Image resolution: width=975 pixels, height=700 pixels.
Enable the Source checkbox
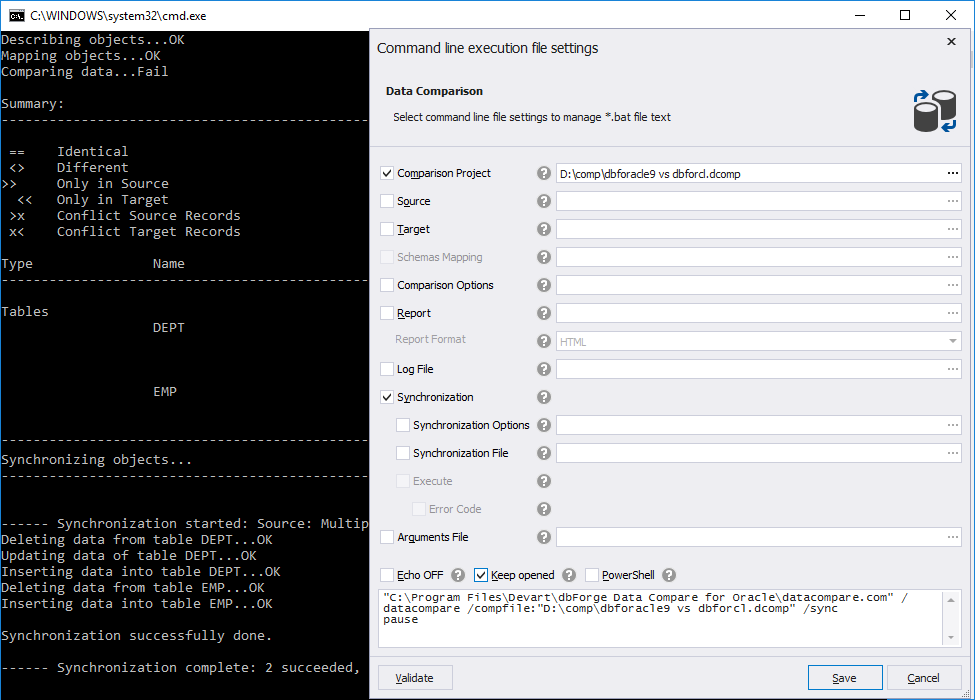click(x=387, y=201)
